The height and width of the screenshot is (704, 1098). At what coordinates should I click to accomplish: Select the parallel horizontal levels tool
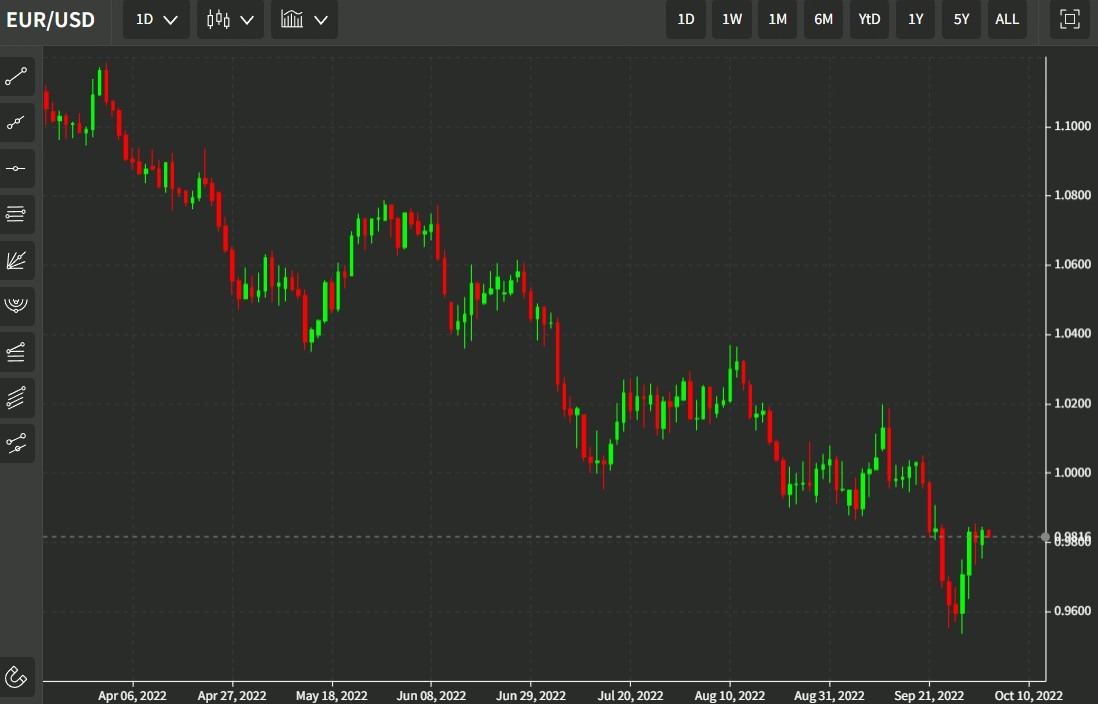pos(16,214)
